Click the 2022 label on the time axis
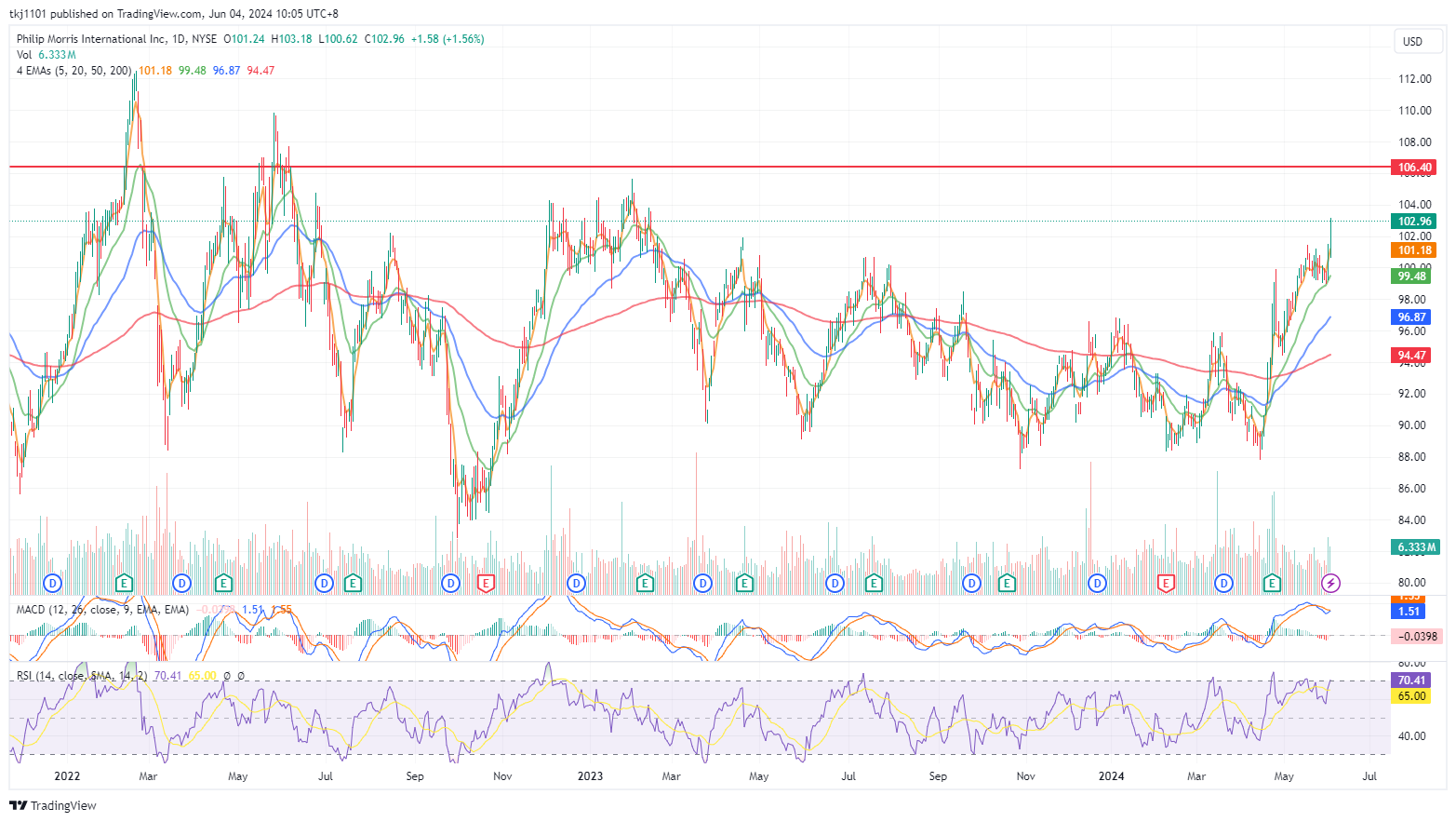1456x822 pixels. (67, 776)
